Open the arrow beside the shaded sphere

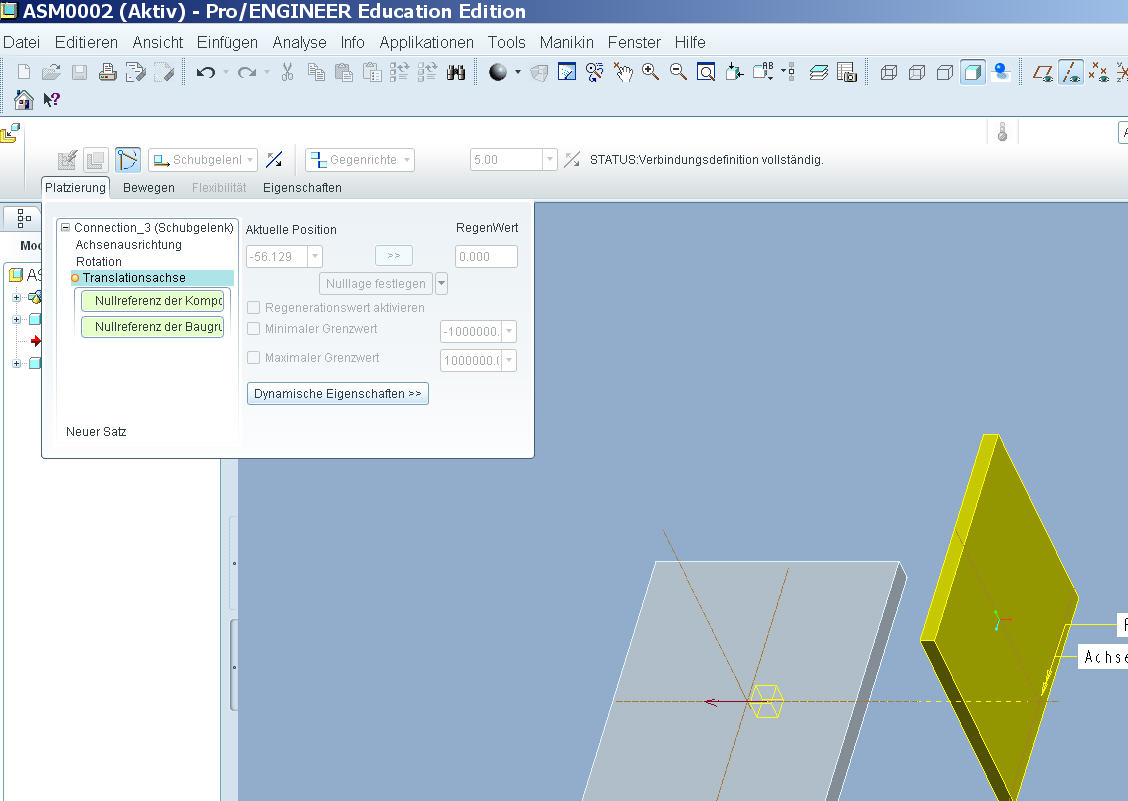(517, 72)
